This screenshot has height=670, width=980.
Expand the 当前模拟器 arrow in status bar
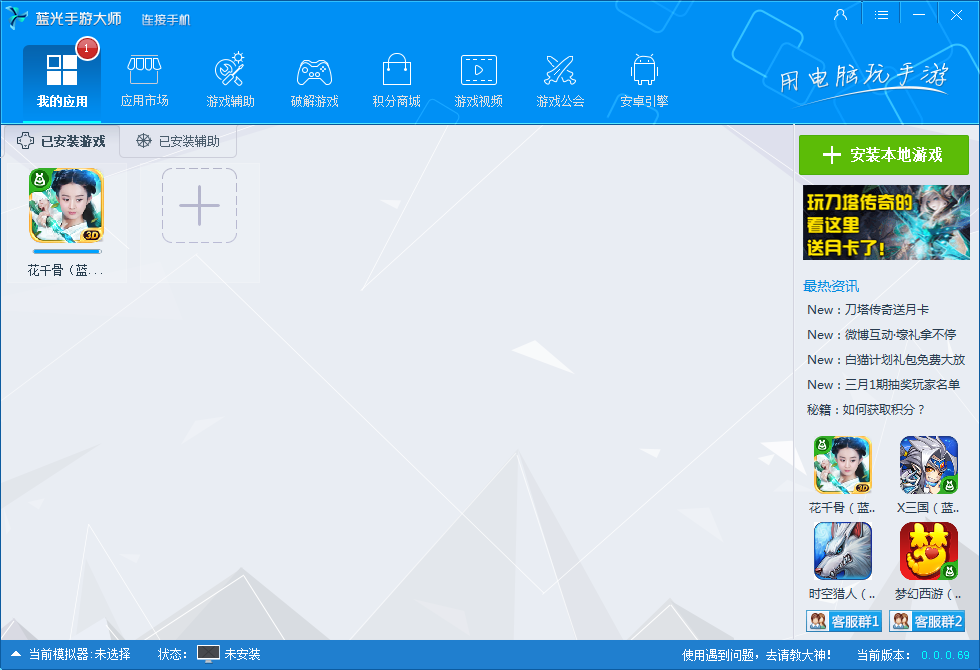tap(16, 654)
